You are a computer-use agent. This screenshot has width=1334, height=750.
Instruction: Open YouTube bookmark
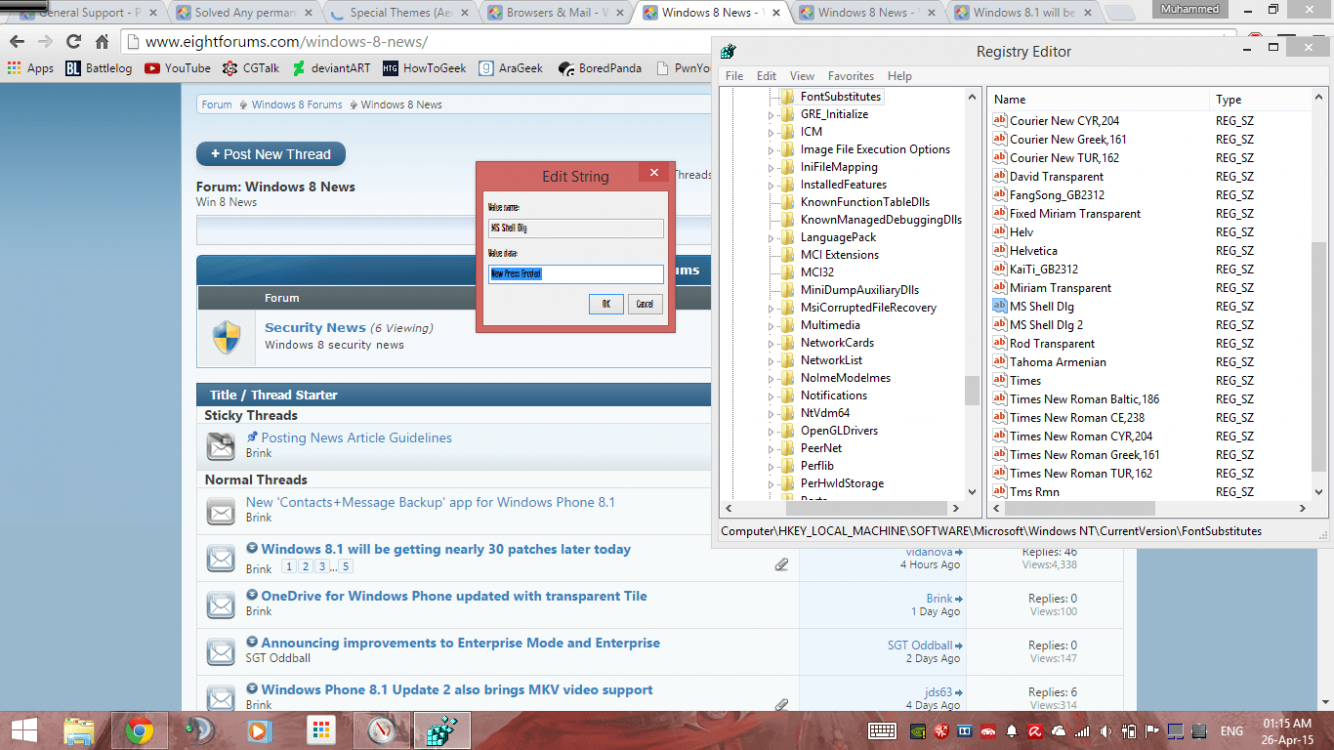coord(177,68)
